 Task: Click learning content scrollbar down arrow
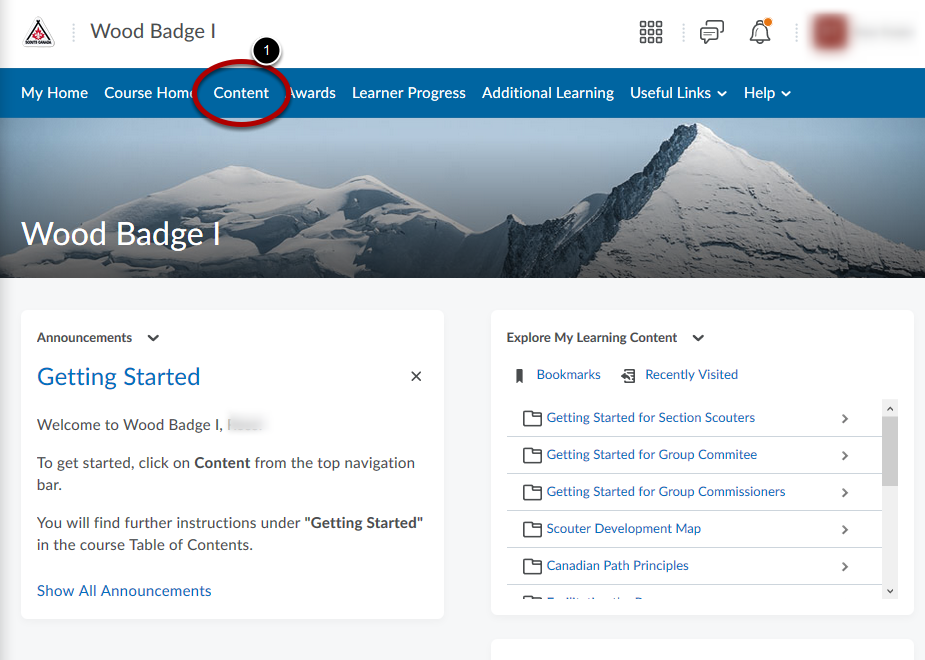click(x=890, y=591)
